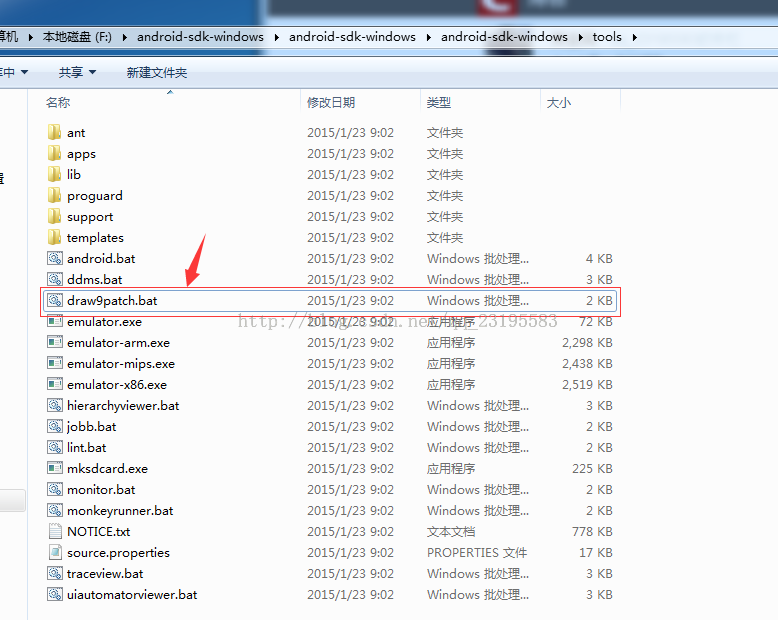Expand the arrow after second android-sdk-windows breadcrumb
778x620 pixels.
point(429,37)
